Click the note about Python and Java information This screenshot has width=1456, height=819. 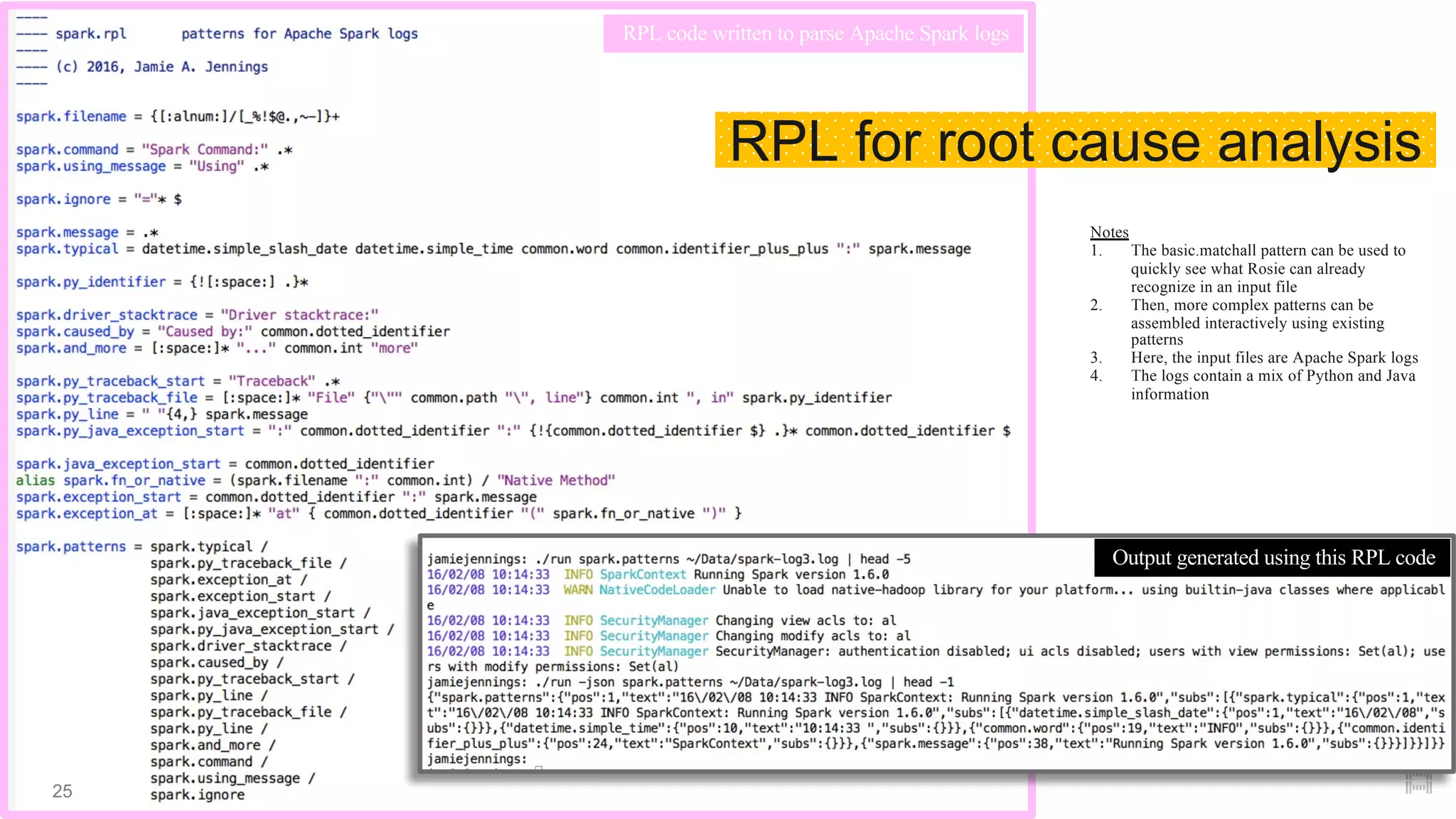click(1253, 385)
